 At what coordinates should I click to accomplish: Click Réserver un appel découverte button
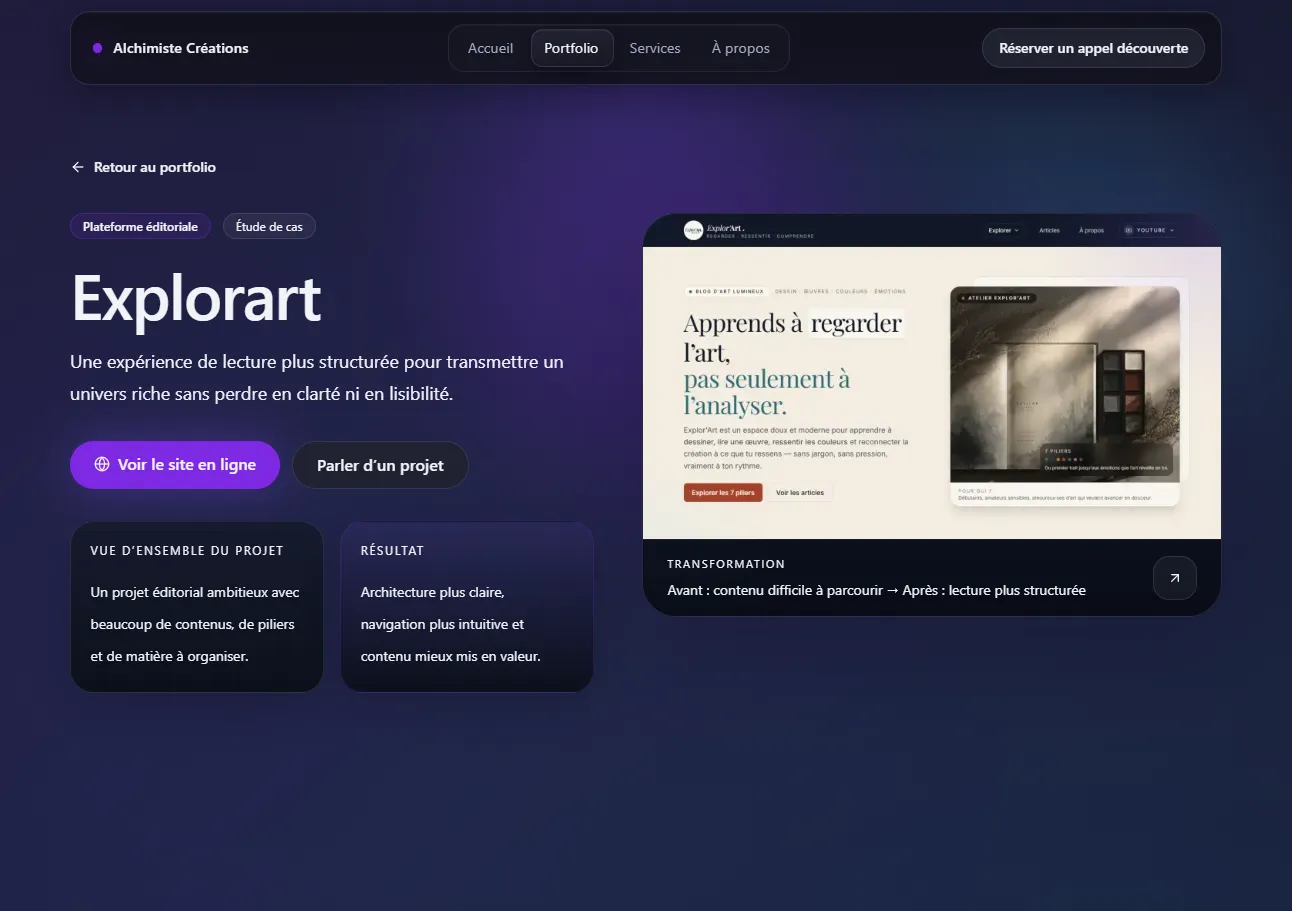(x=1093, y=48)
